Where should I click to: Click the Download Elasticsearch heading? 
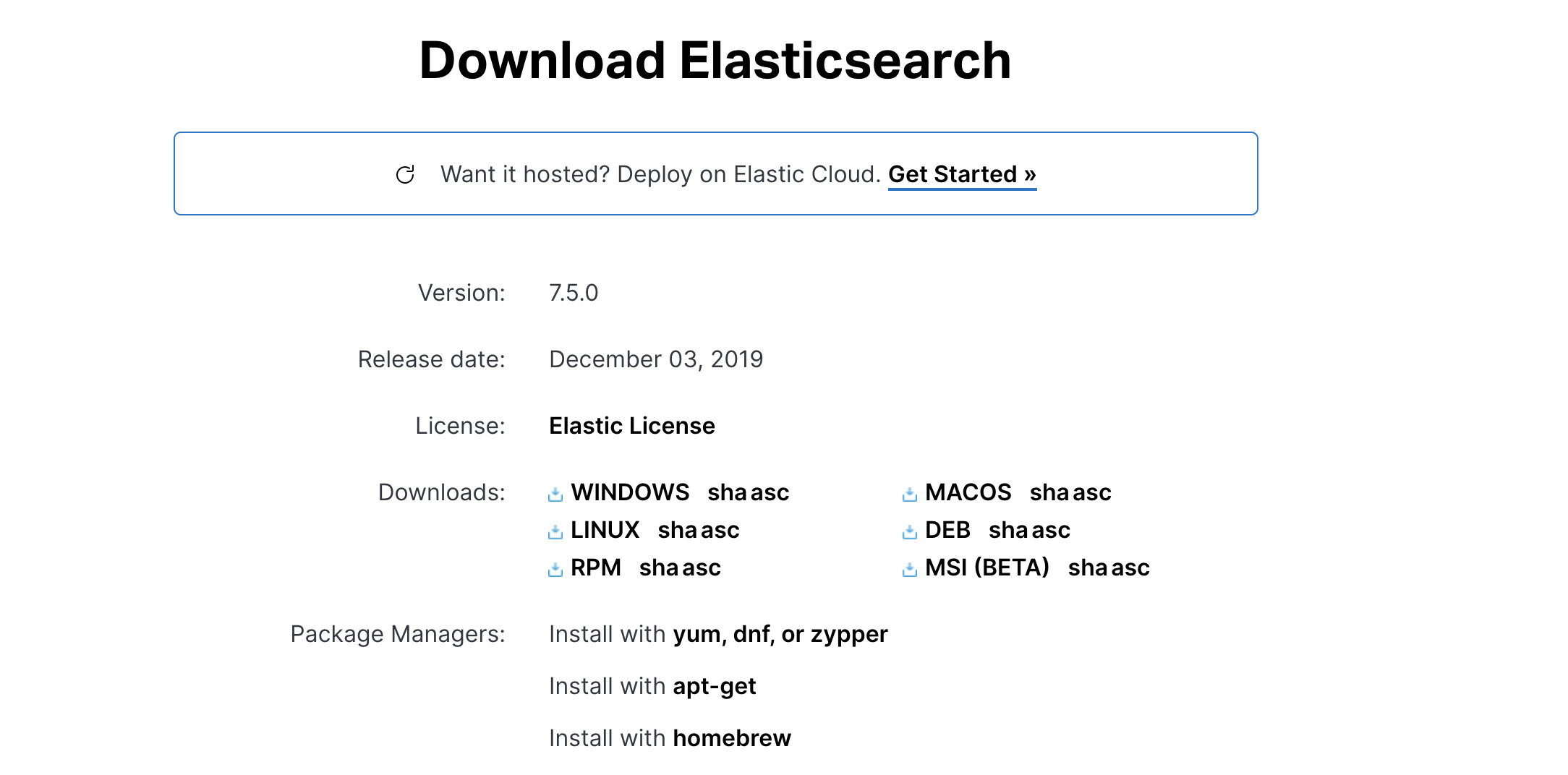(715, 60)
